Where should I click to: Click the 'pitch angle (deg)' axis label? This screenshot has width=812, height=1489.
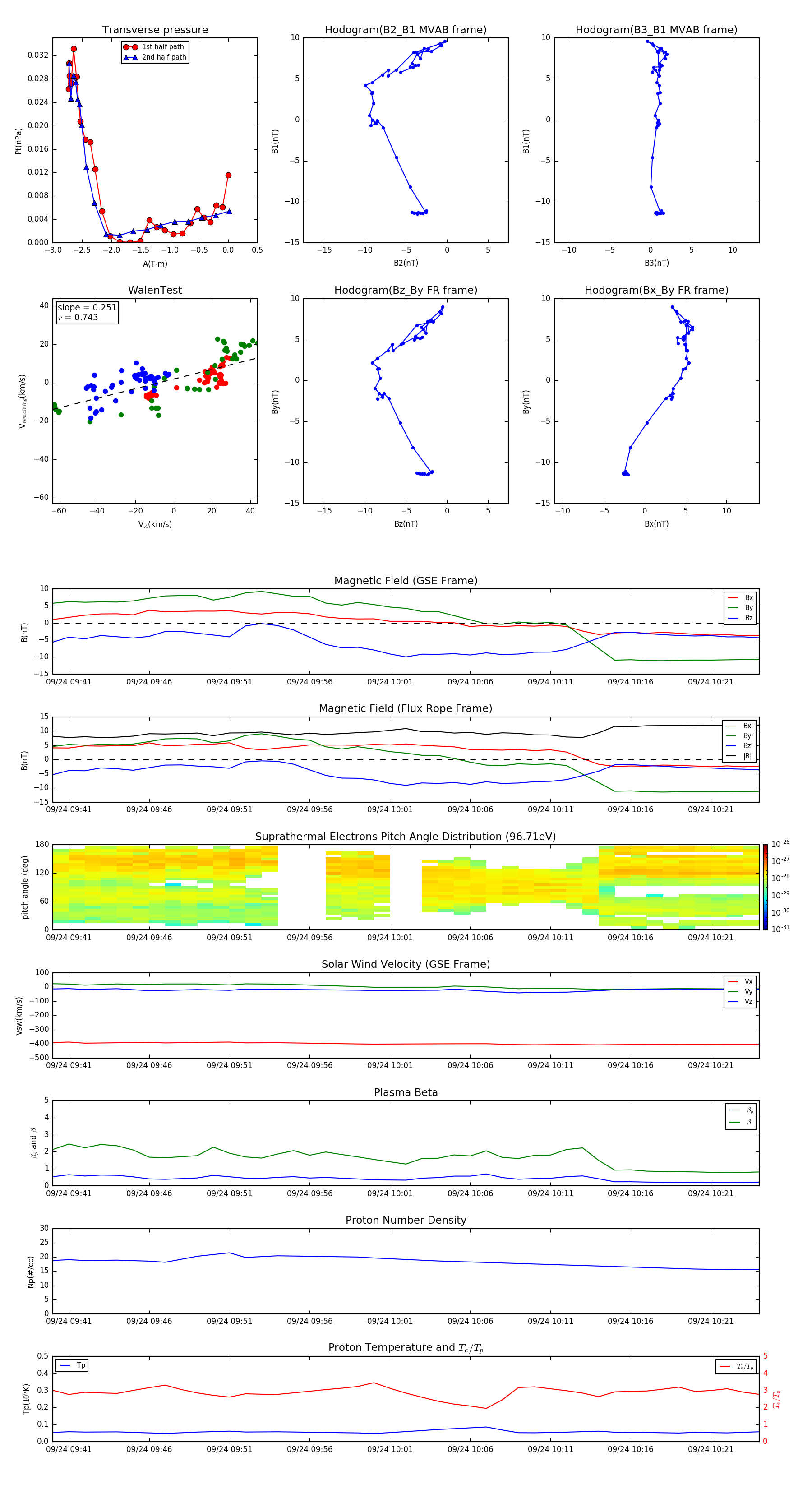(25, 887)
